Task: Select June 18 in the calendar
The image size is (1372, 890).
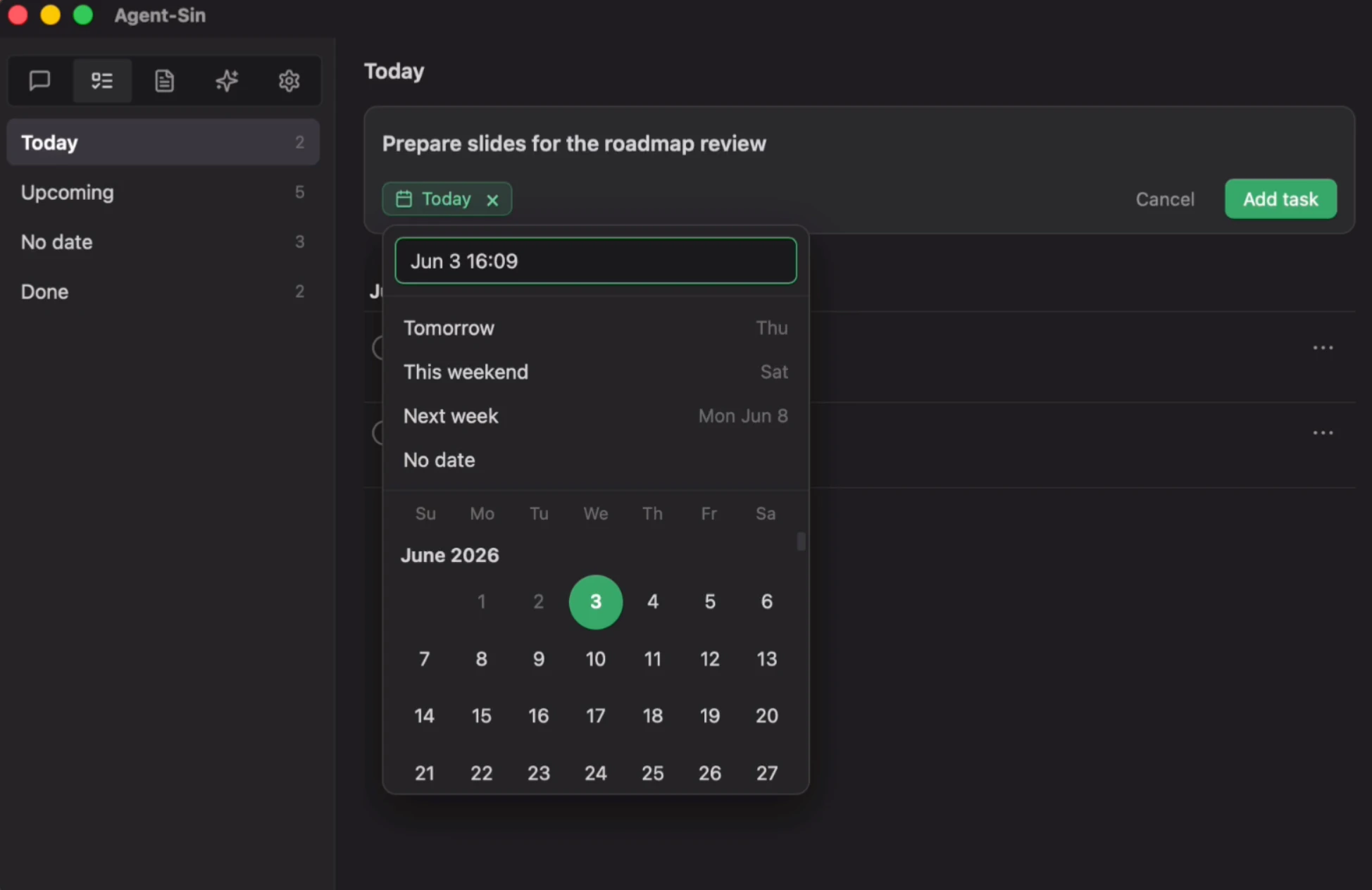Action: click(653, 716)
